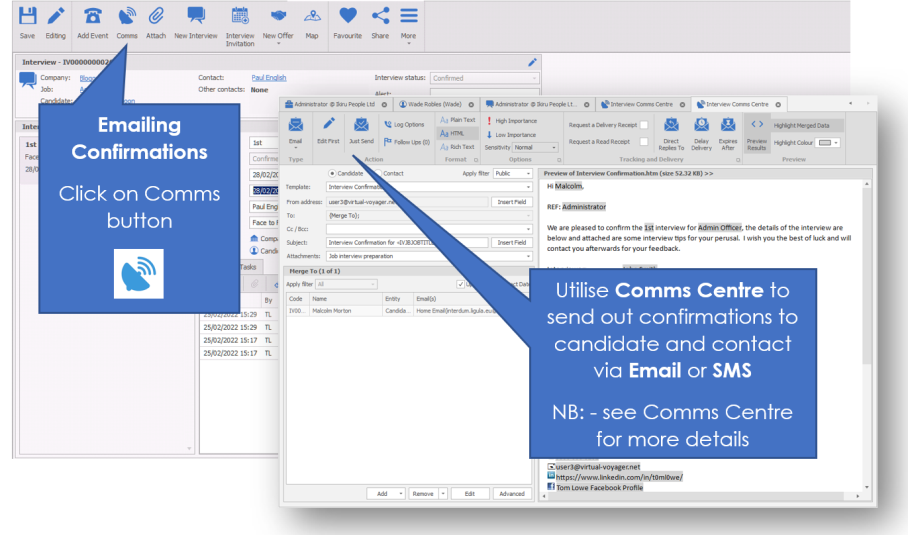This screenshot has width=908, height=535.
Task: Select the Candidate radio button
Action: (x=332, y=173)
